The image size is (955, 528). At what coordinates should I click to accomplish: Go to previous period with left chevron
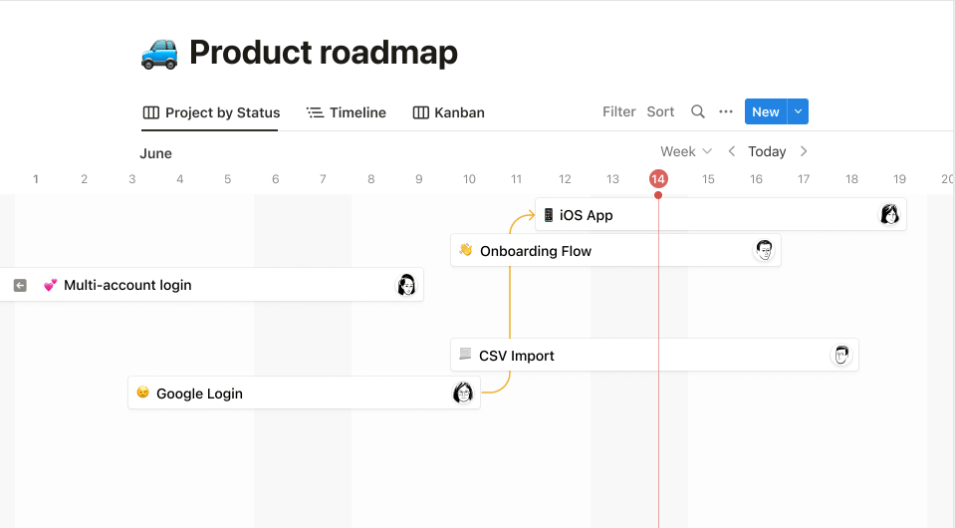(732, 151)
